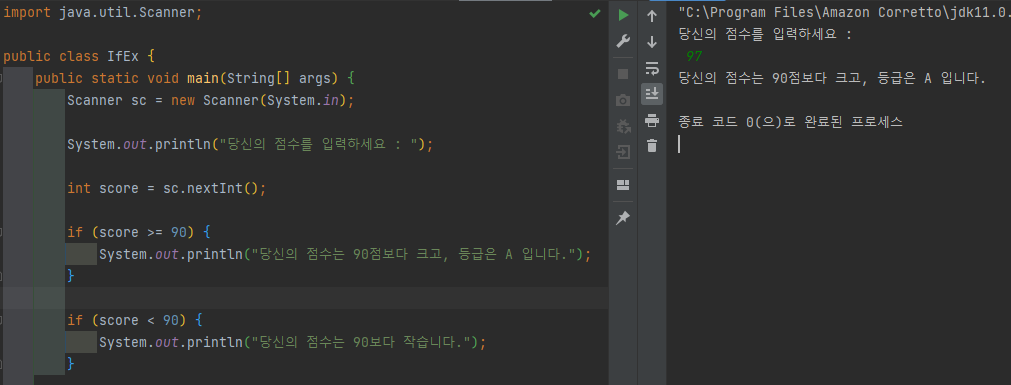This screenshot has width=1011, height=385.
Task: Click '종료 코드 0(으)로 완료된 프로세스' text
Action: 790,122
